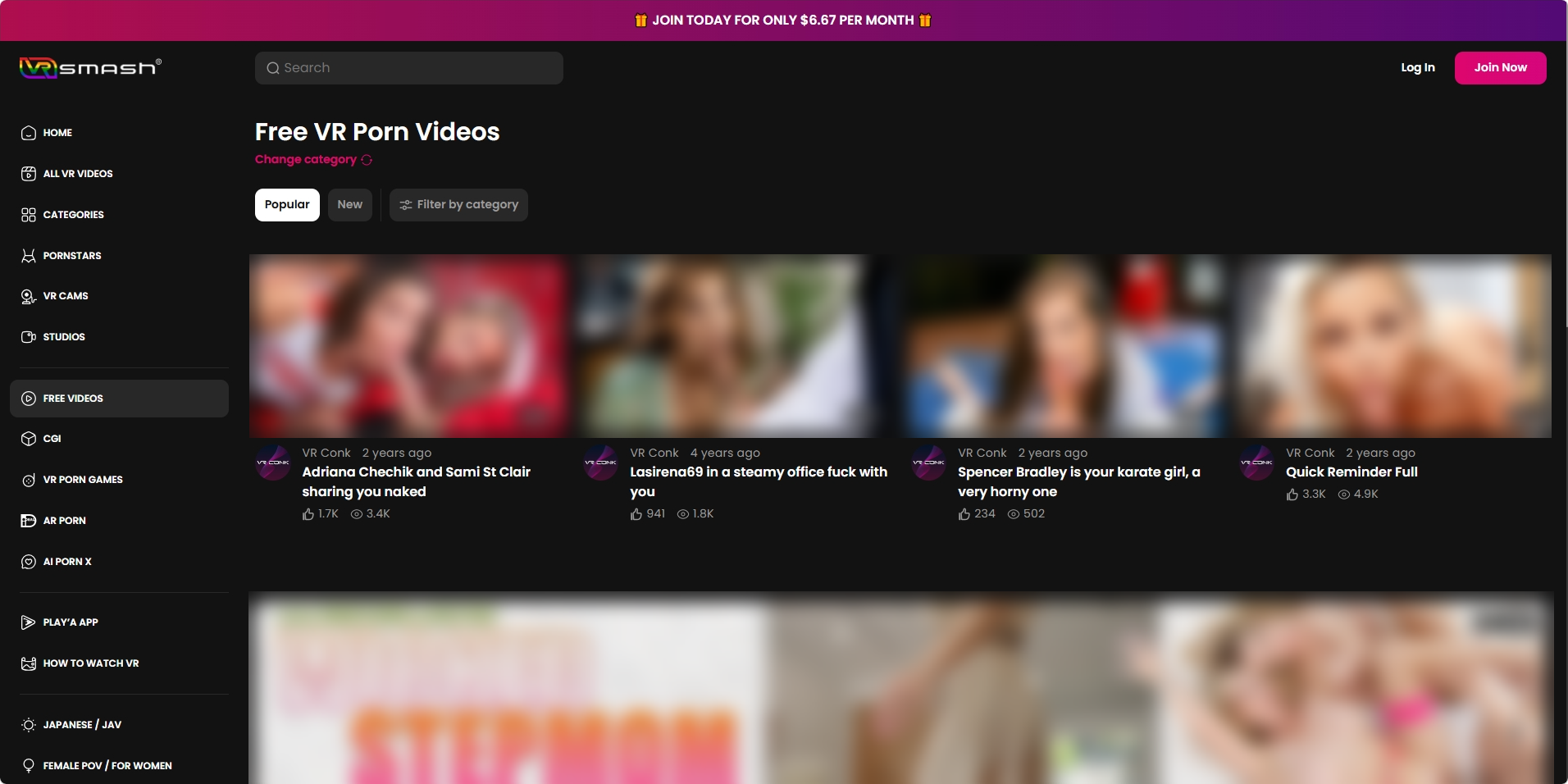1568x784 pixels.
Task: Click the large promo banner image below the videos
Action: (x=901, y=688)
